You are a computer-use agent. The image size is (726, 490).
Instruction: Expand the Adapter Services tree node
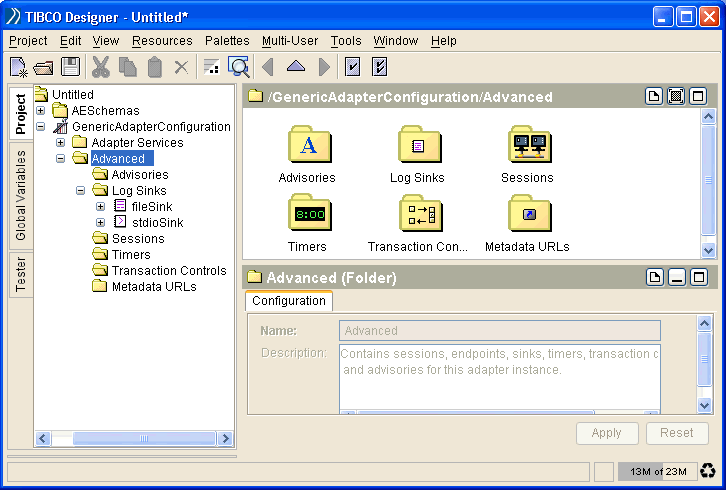click(61, 143)
